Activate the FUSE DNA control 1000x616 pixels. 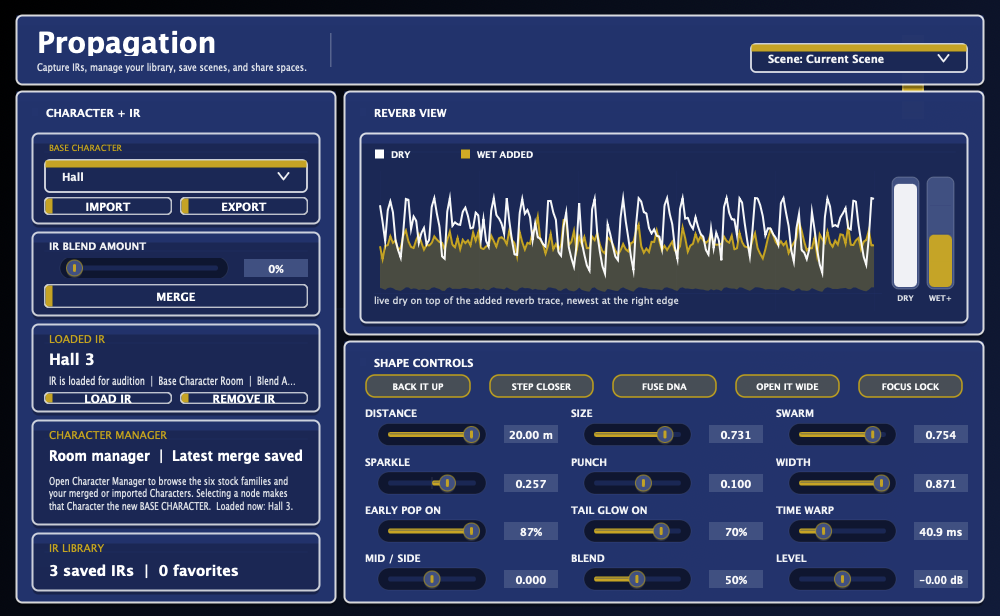coord(664,386)
